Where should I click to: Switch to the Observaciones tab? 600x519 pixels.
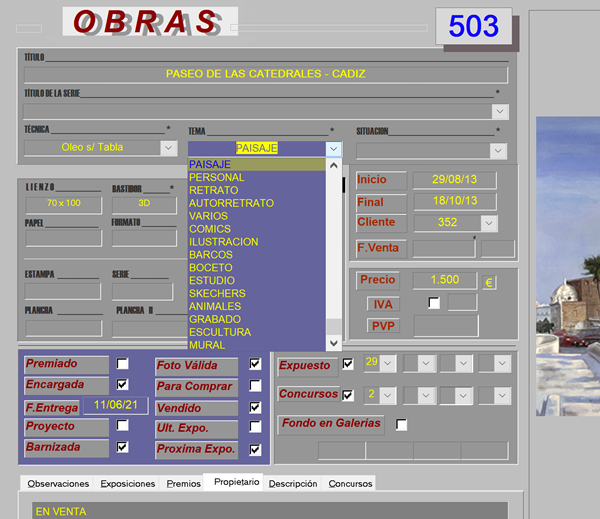[58, 484]
